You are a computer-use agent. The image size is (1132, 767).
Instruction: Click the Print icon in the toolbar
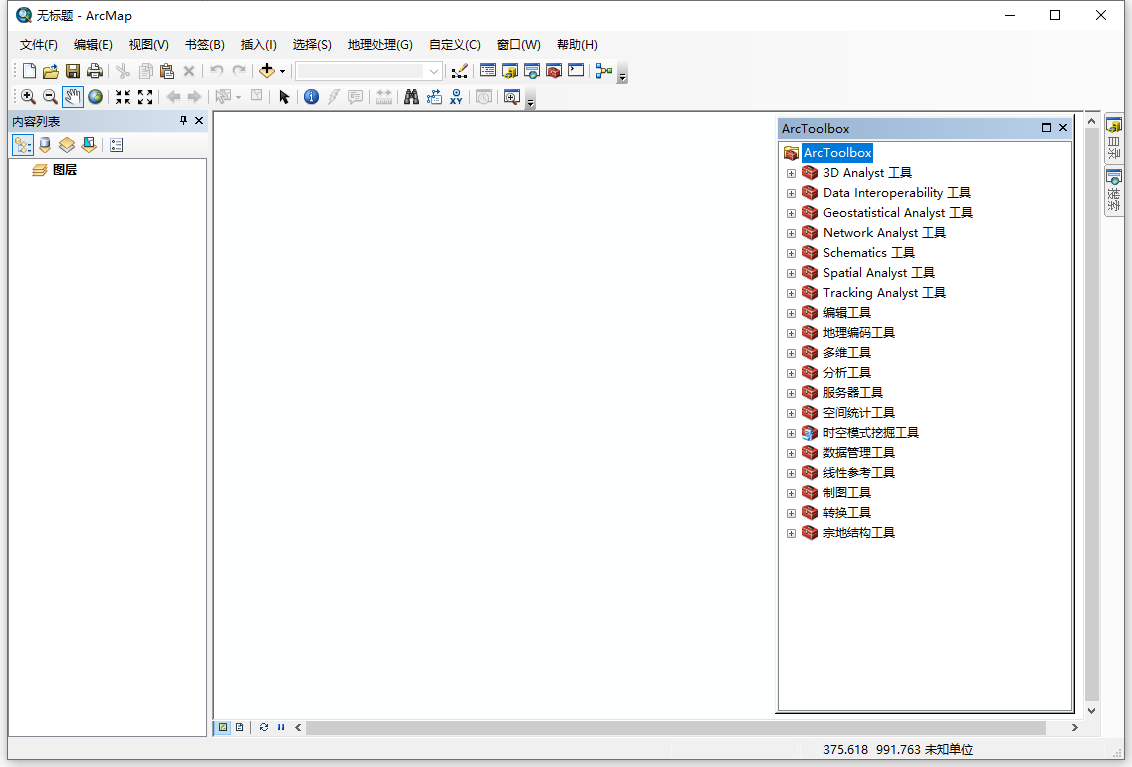[95, 71]
